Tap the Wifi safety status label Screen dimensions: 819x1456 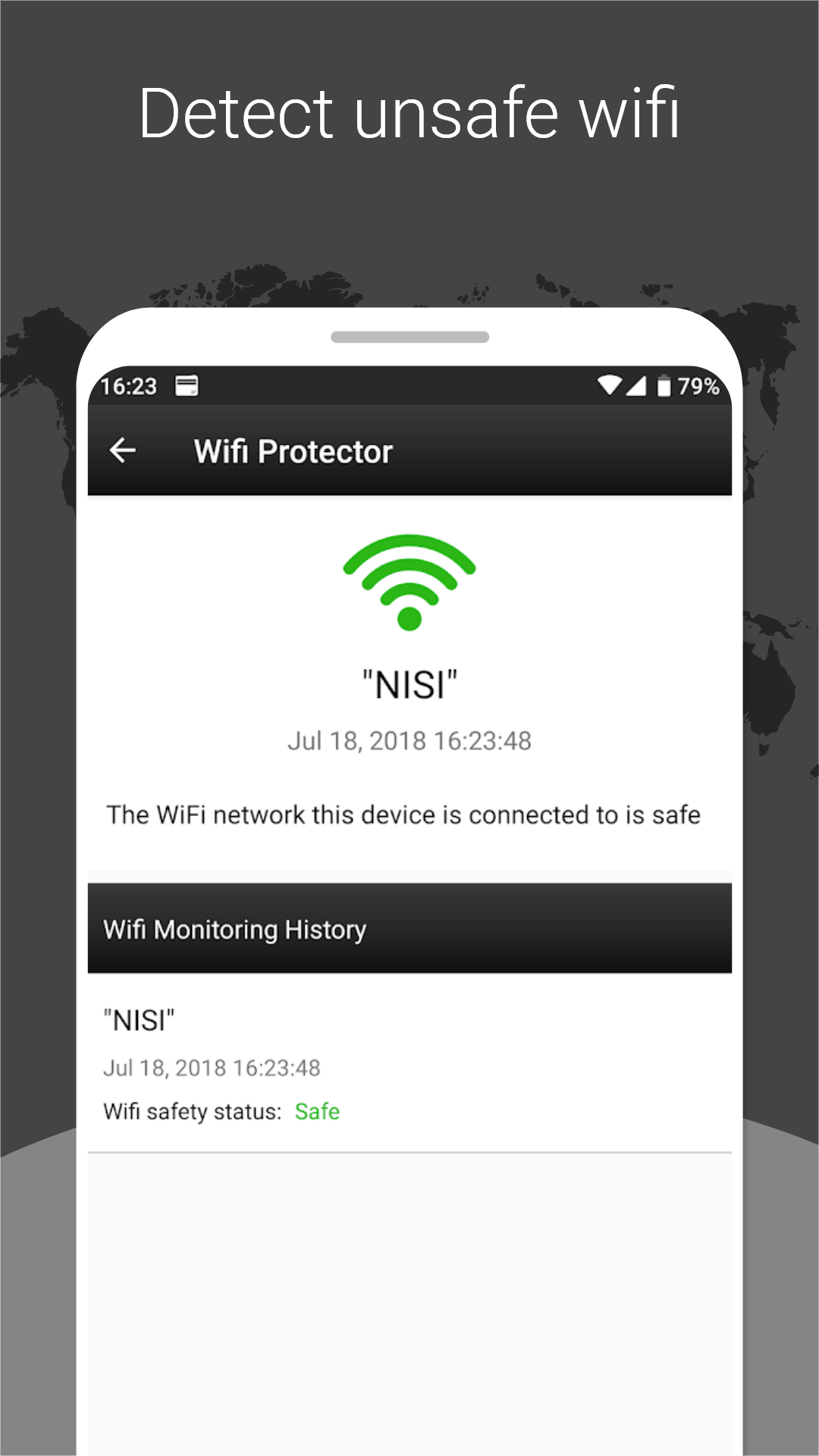192,1112
